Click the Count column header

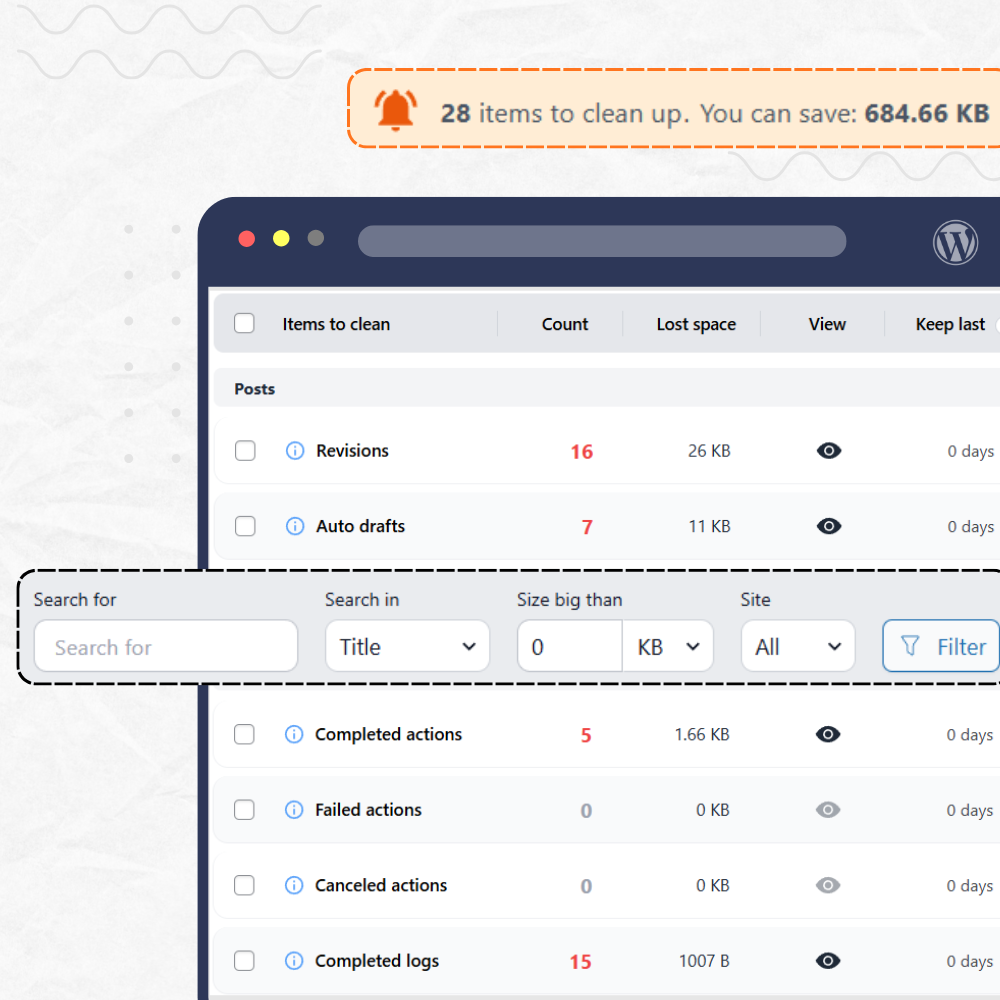(564, 324)
